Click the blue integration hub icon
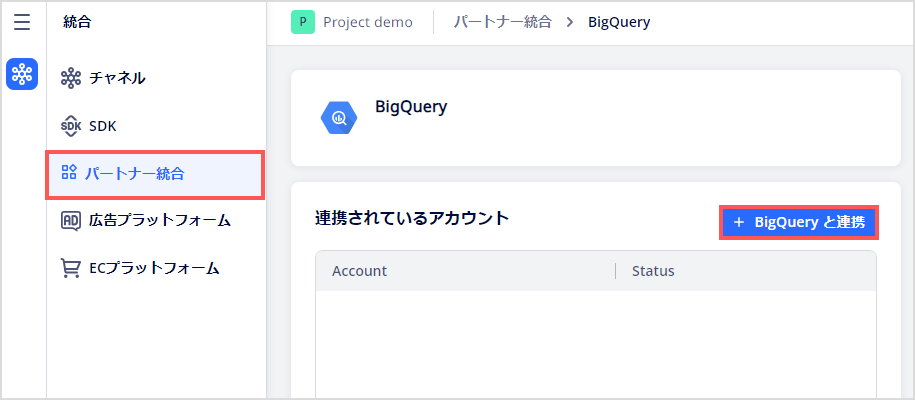Image resolution: width=915 pixels, height=400 pixels. pos(22,74)
